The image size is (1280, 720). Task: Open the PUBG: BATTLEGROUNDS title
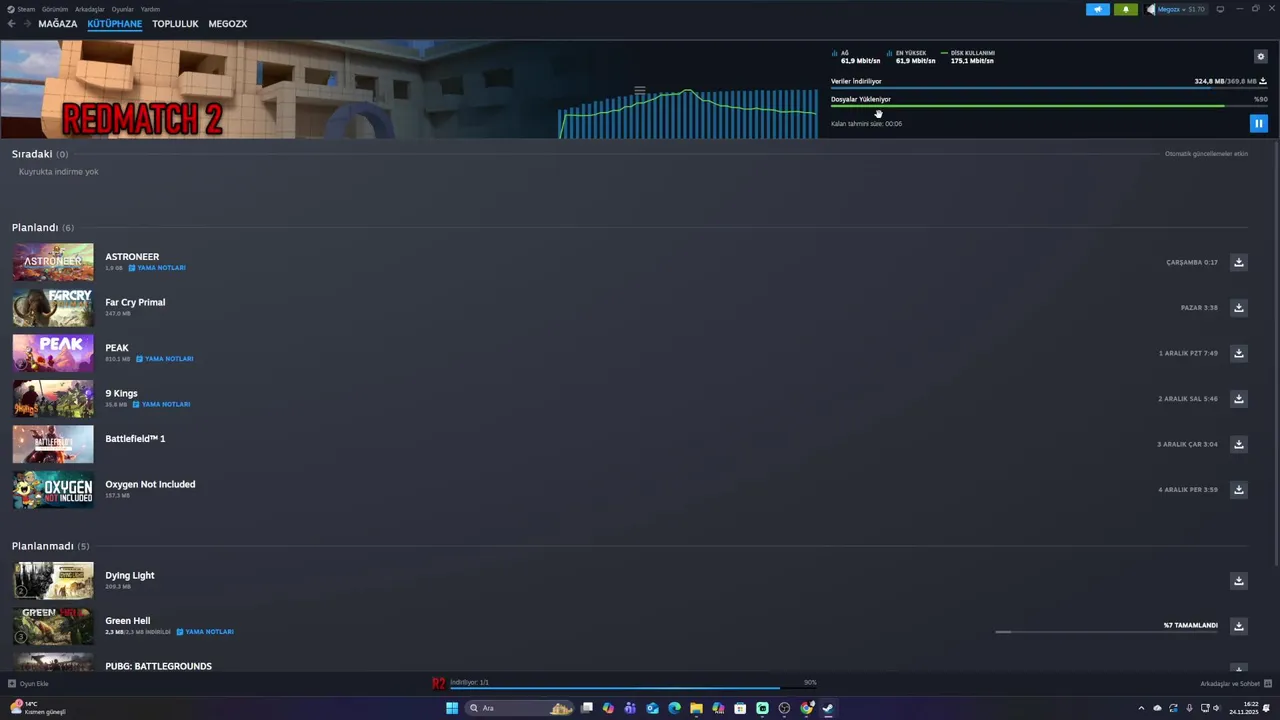click(x=158, y=666)
